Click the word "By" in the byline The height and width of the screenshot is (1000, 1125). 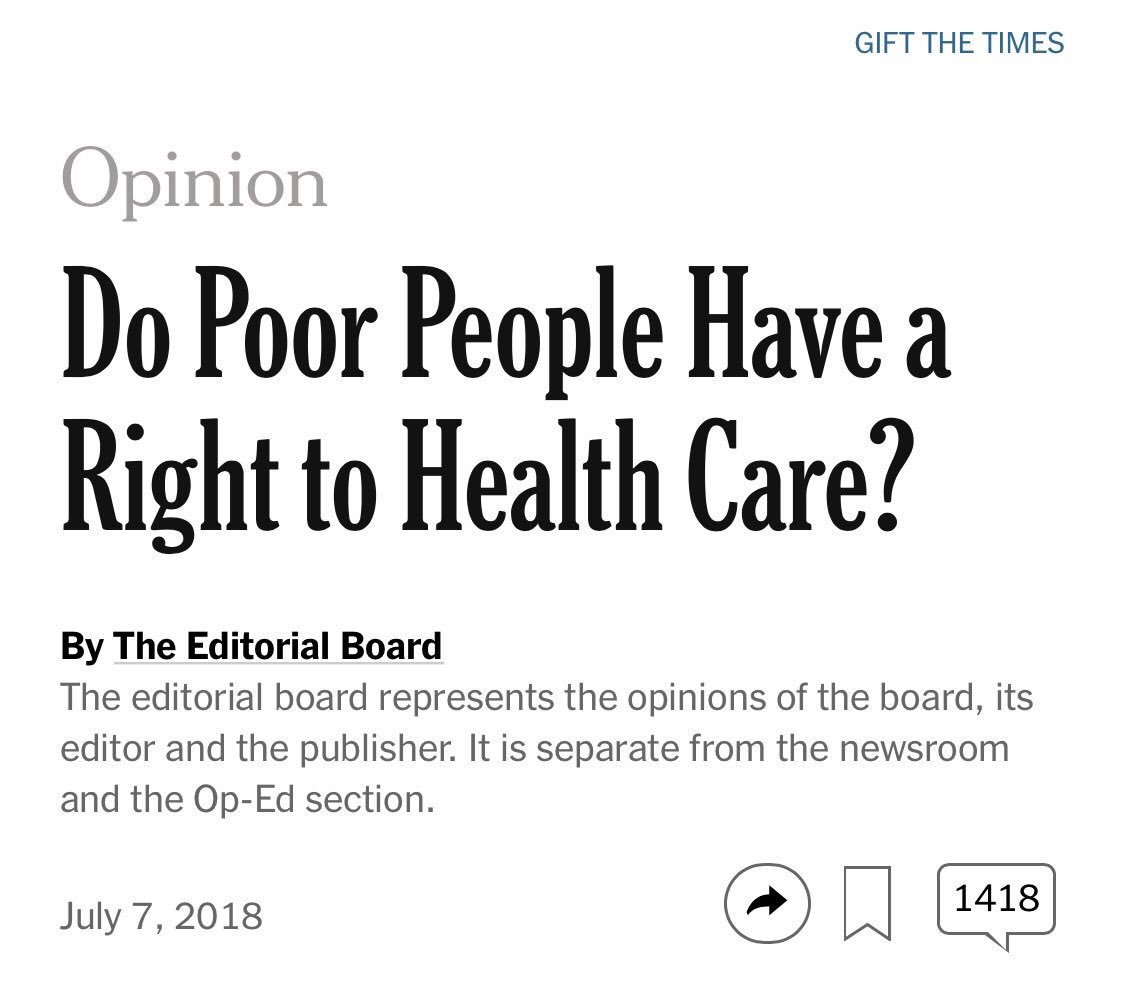coord(81,646)
